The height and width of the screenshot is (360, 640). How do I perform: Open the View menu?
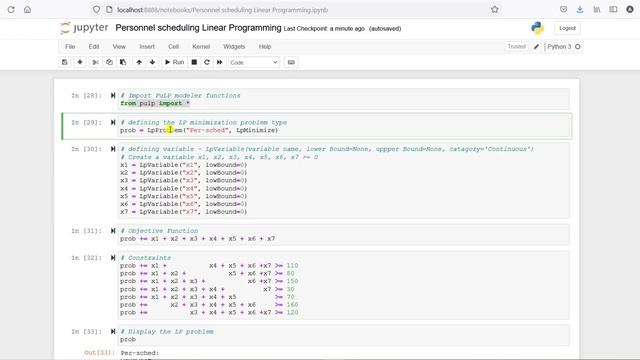[x=119, y=47]
